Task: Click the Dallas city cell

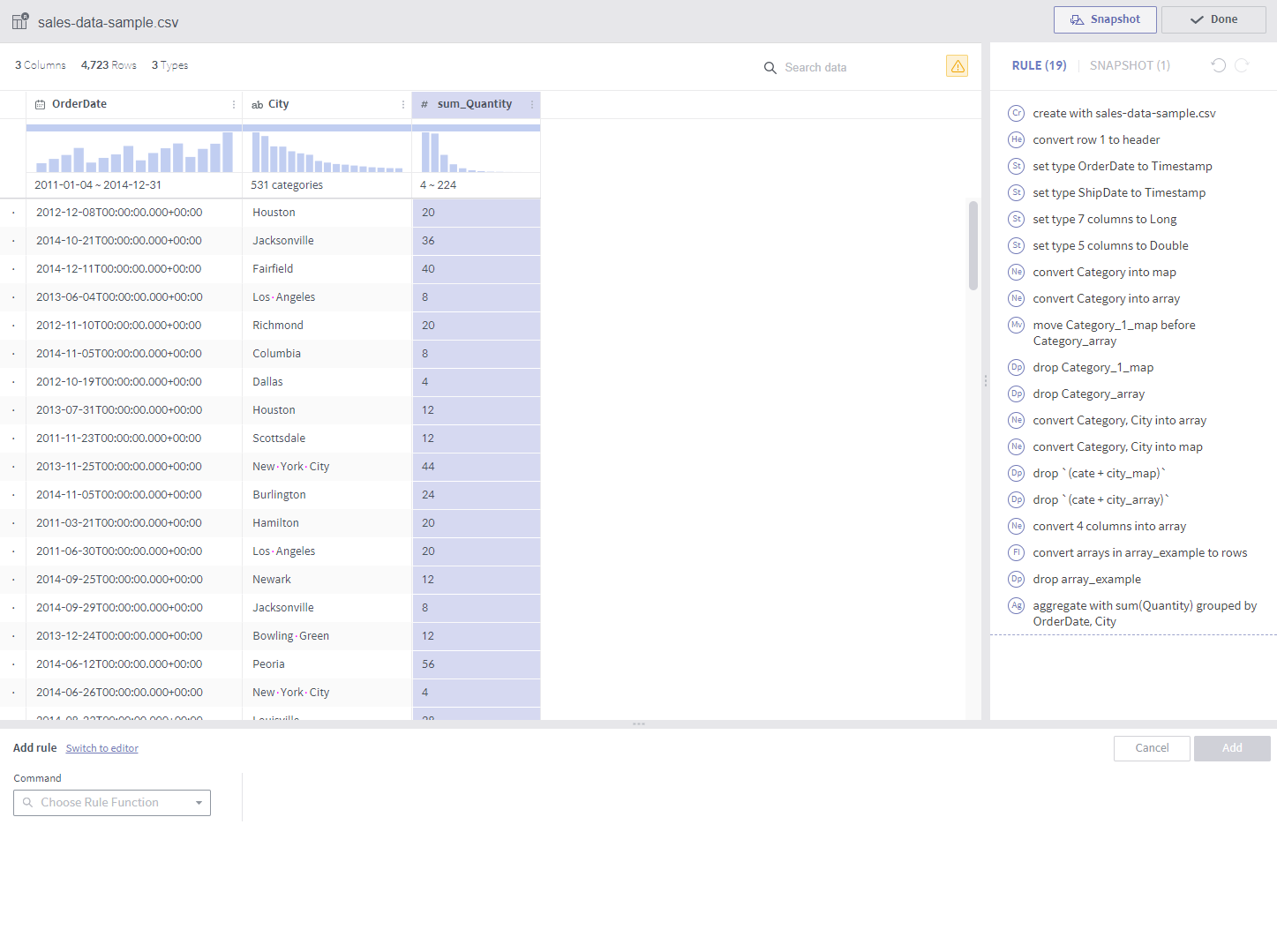Action: [x=327, y=382]
